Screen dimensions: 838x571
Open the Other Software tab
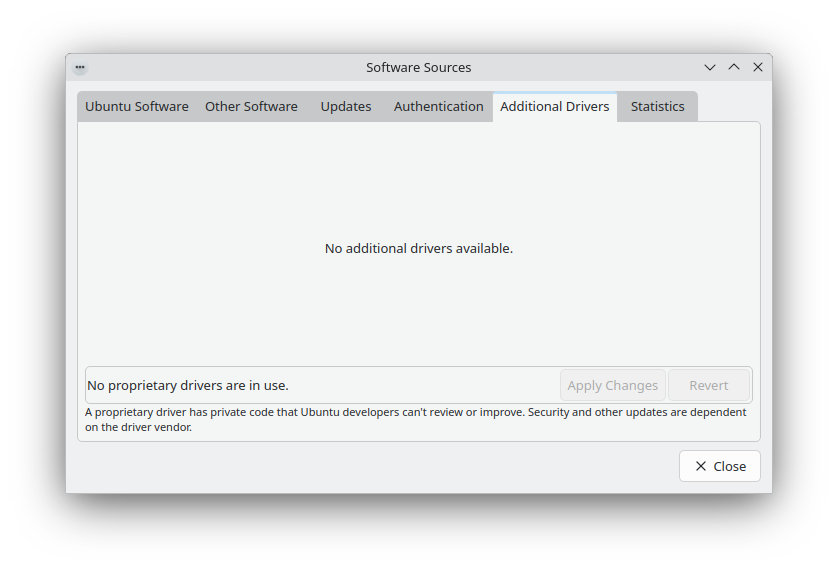[x=251, y=107]
